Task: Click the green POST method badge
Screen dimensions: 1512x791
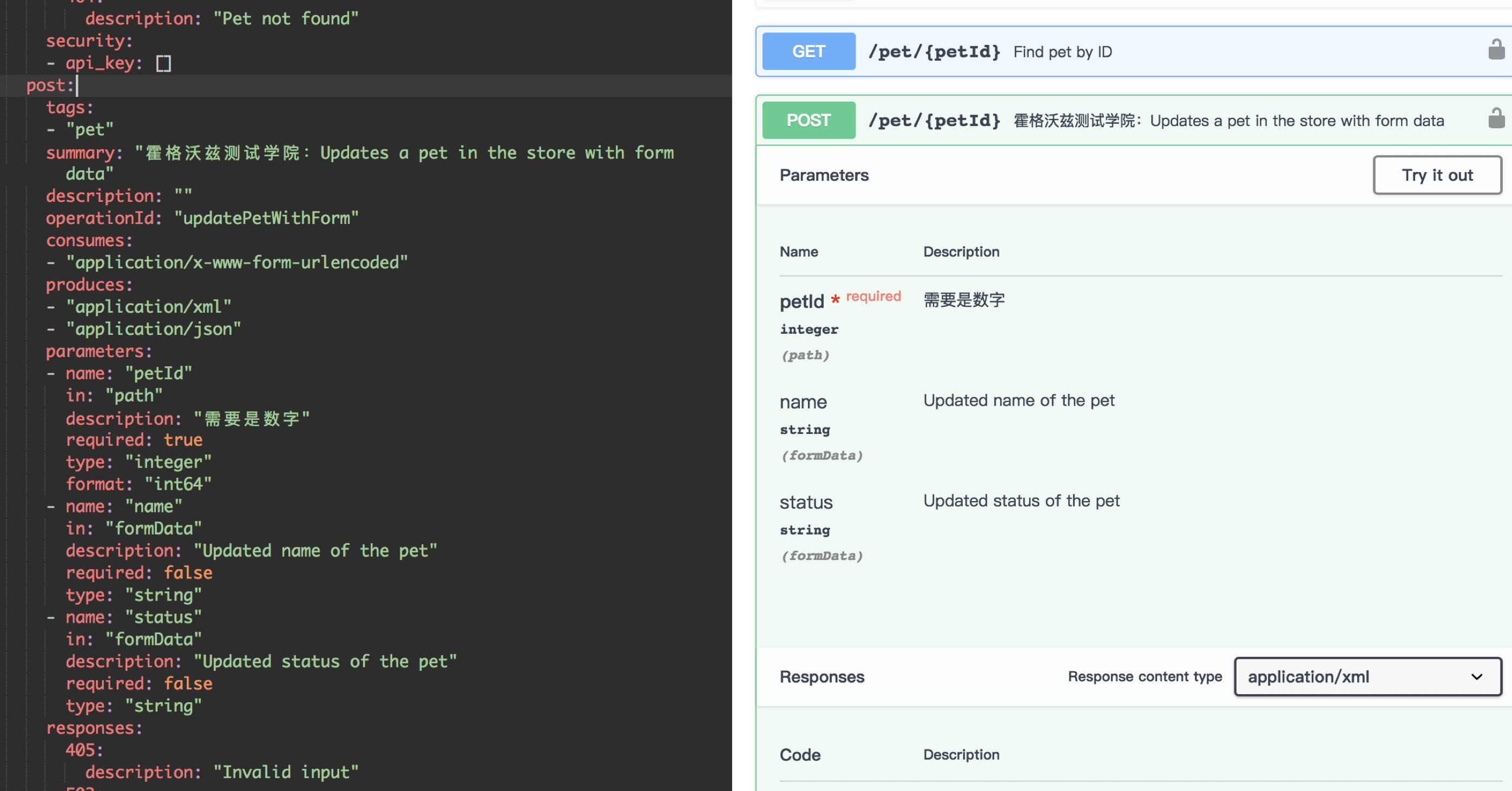Action: (808, 120)
